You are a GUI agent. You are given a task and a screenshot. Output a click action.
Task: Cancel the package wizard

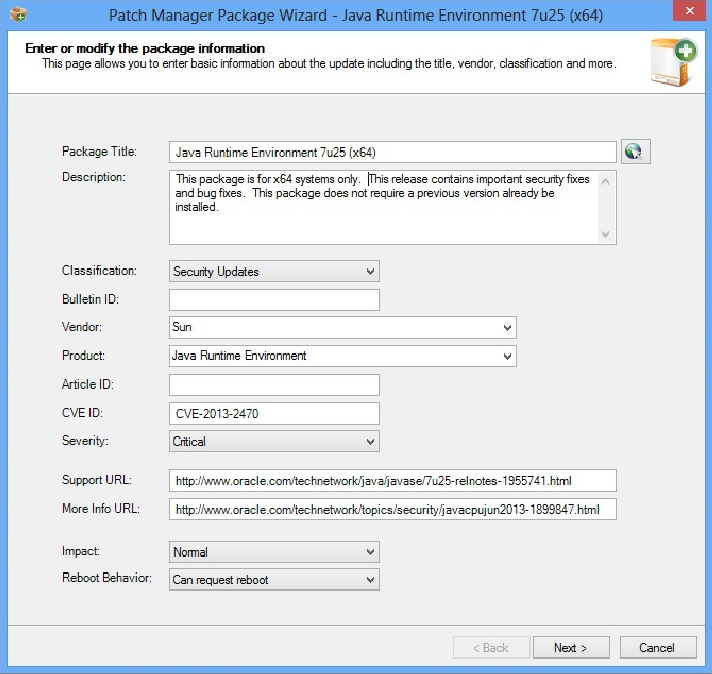pos(658,647)
